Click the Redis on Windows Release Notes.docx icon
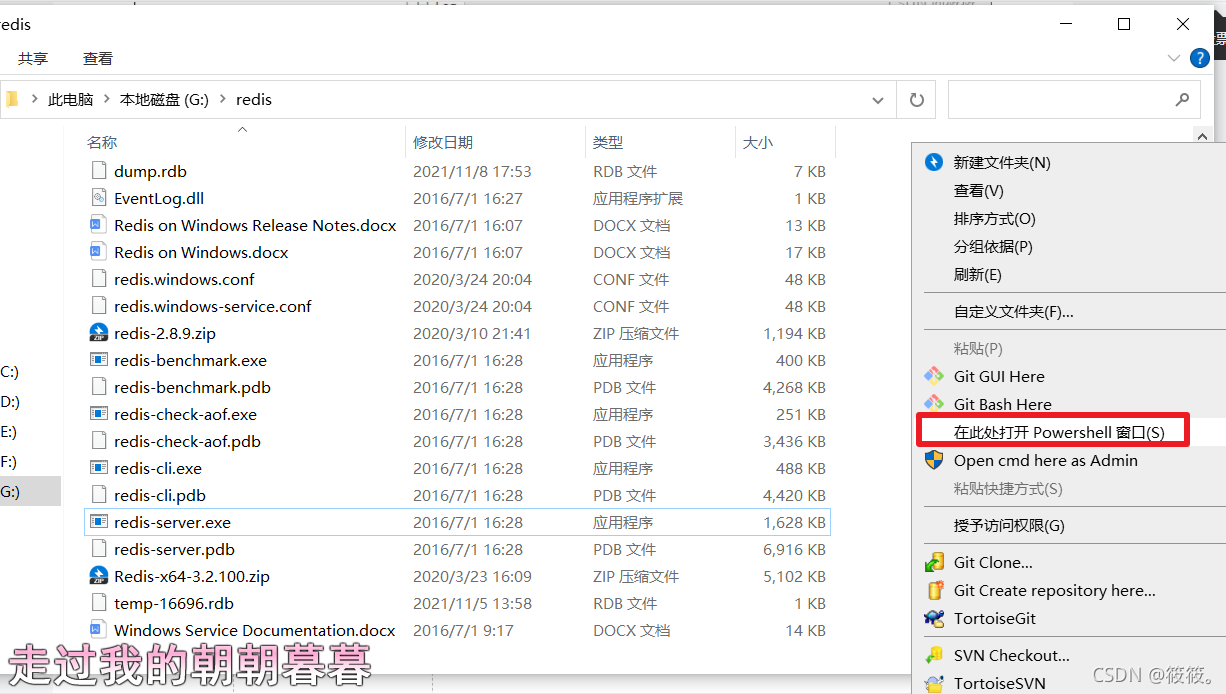 98,225
